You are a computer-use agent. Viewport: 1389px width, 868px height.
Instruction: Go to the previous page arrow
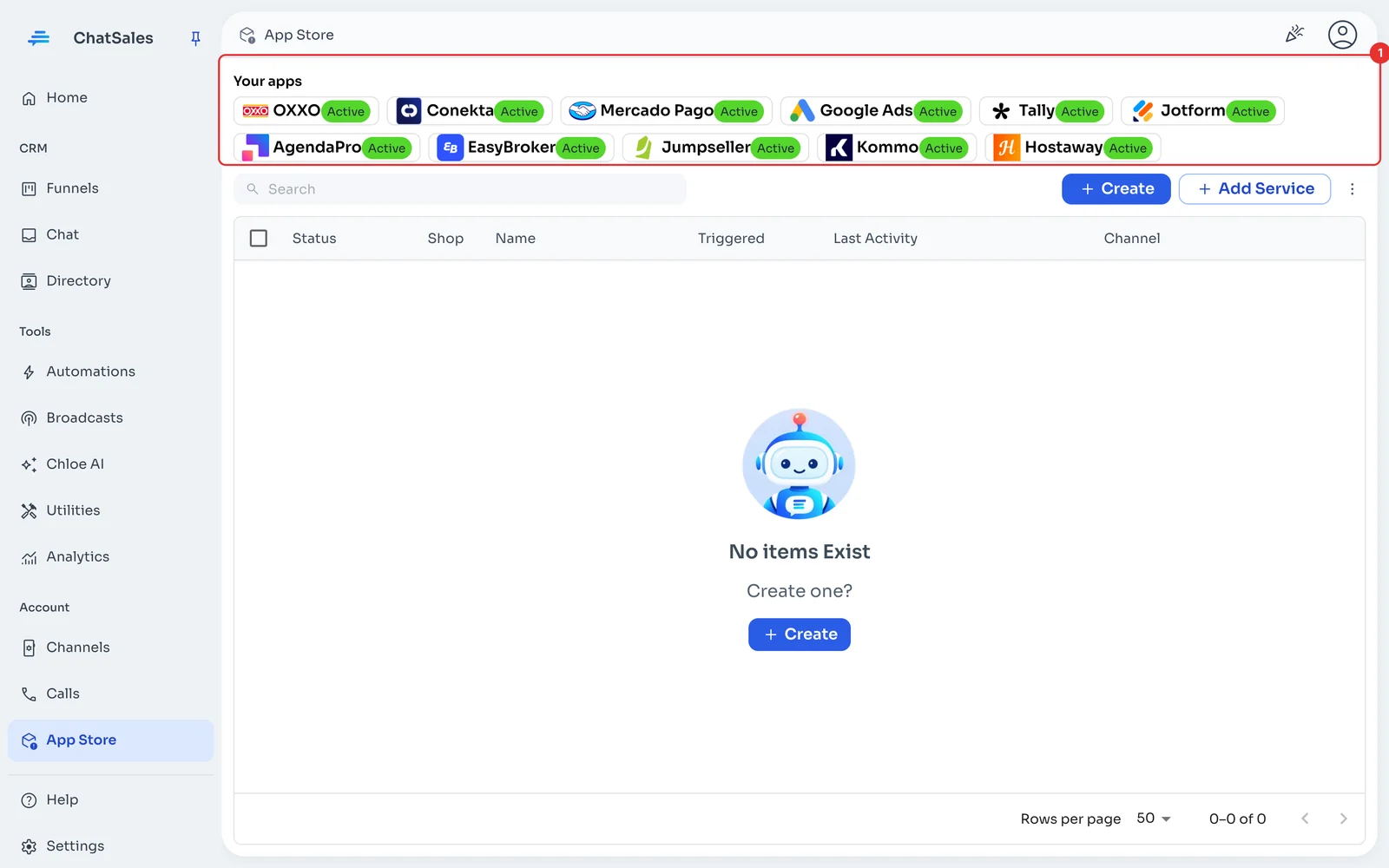1305,819
